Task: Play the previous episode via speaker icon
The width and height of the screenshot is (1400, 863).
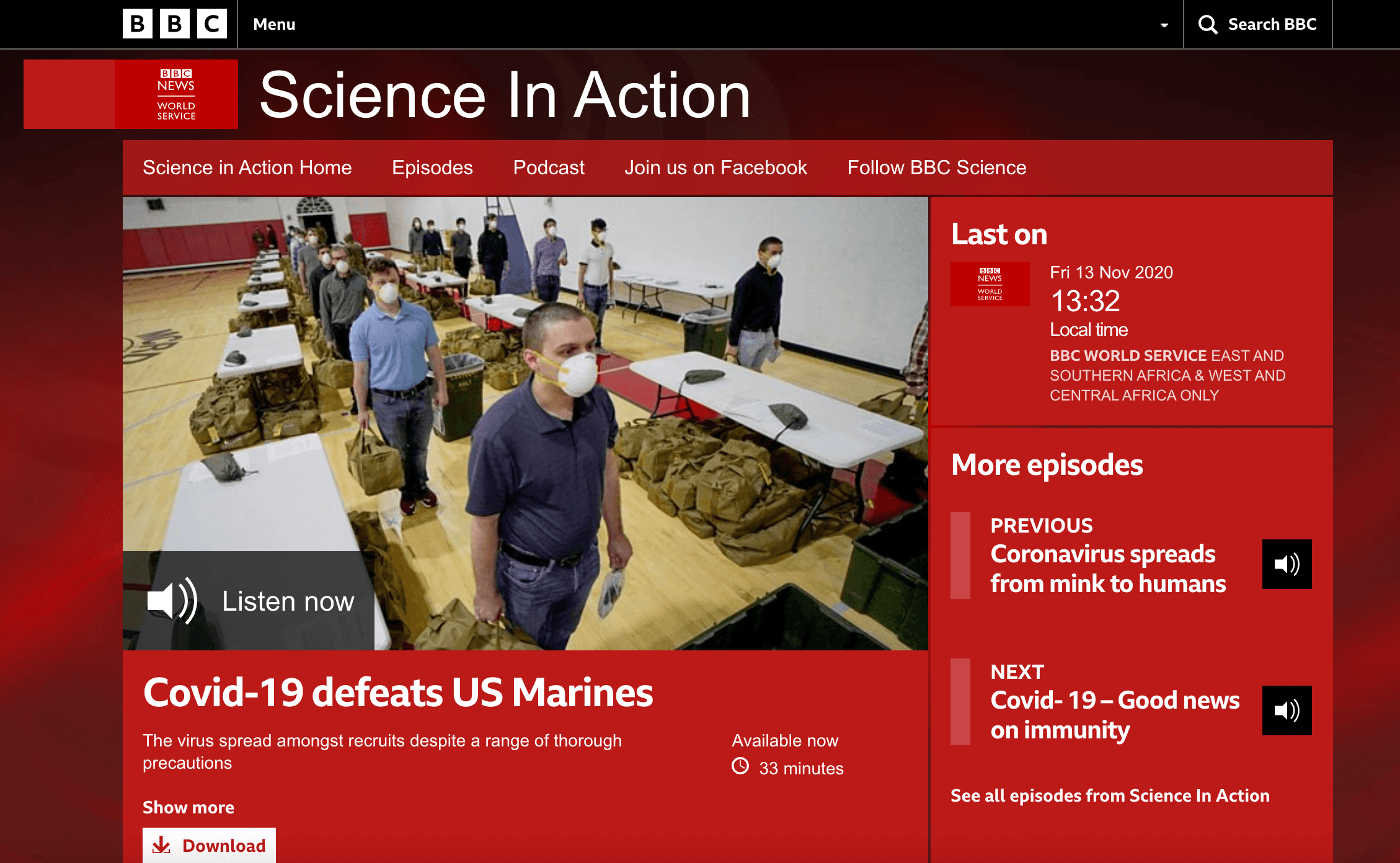Action: coord(1287,564)
